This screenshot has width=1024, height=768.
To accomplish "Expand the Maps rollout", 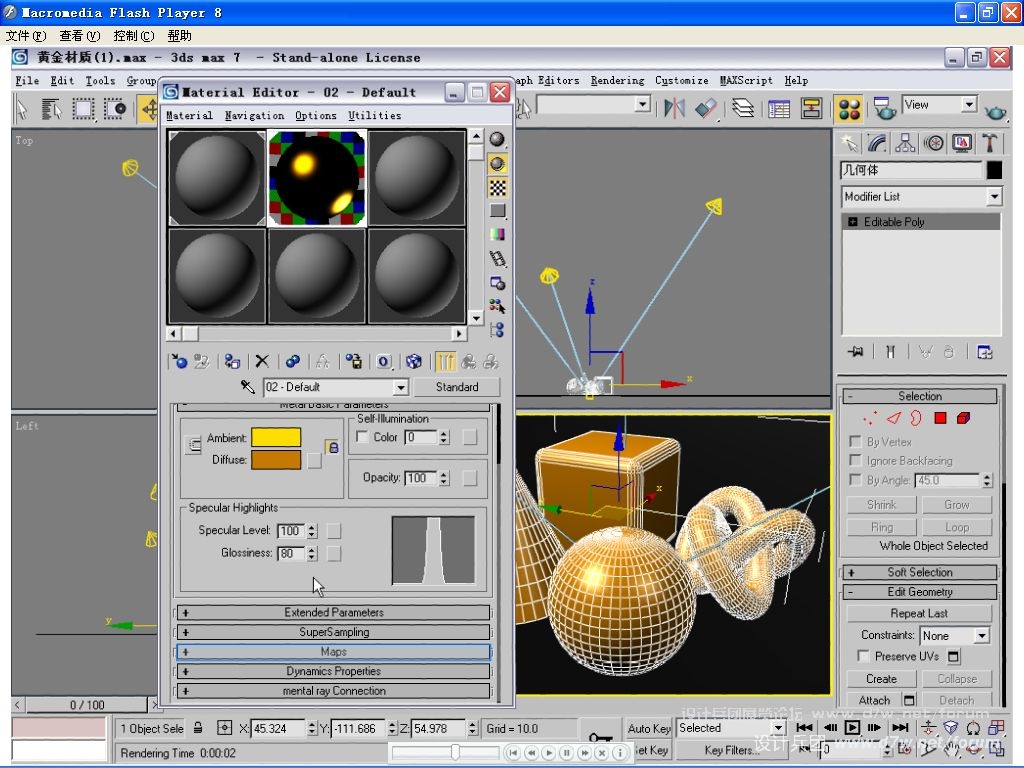I will tap(333, 652).
